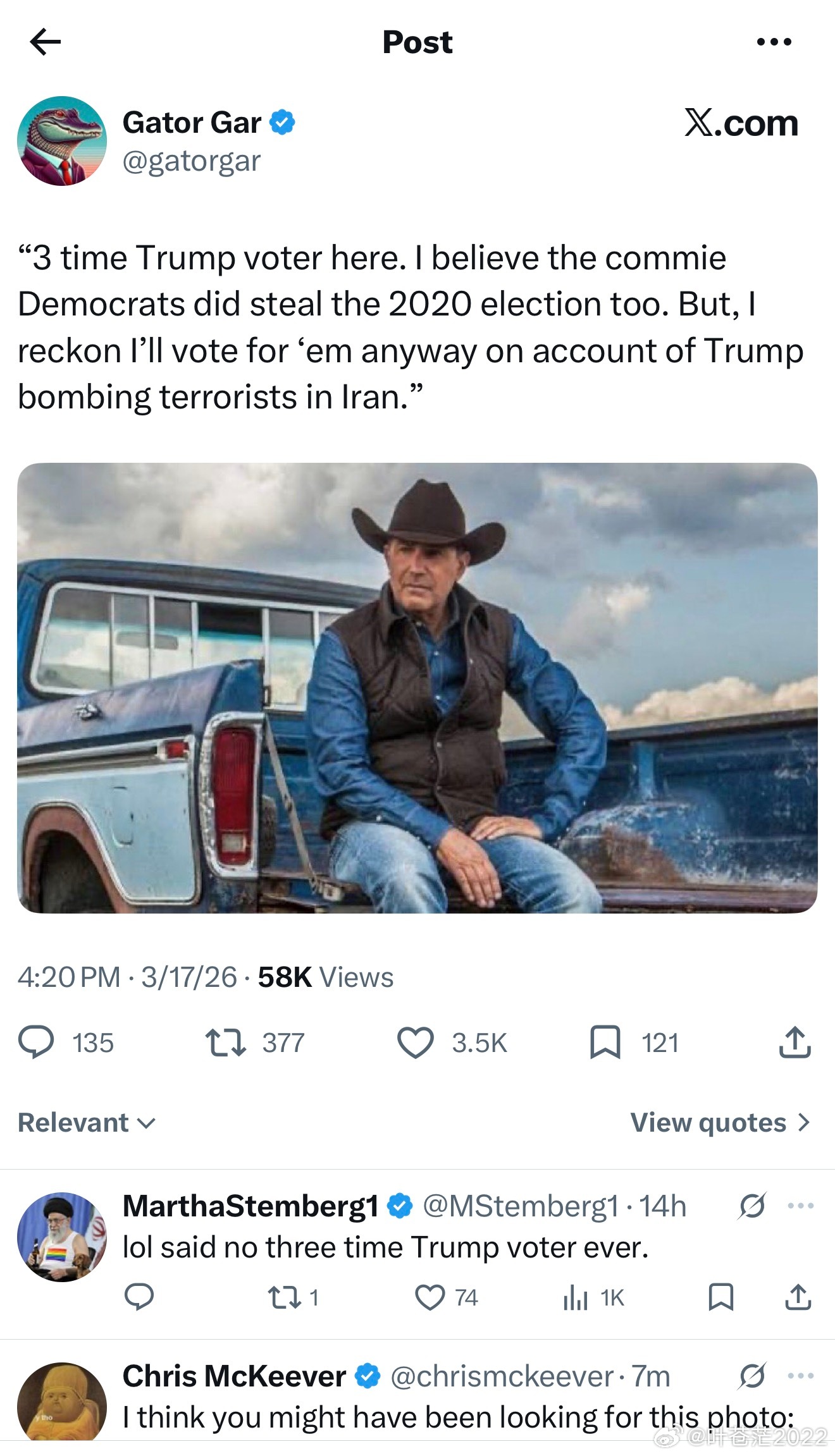The image size is (835, 1456).
Task: Bookmark the Gator Gar post
Action: pyautogui.click(x=605, y=1043)
